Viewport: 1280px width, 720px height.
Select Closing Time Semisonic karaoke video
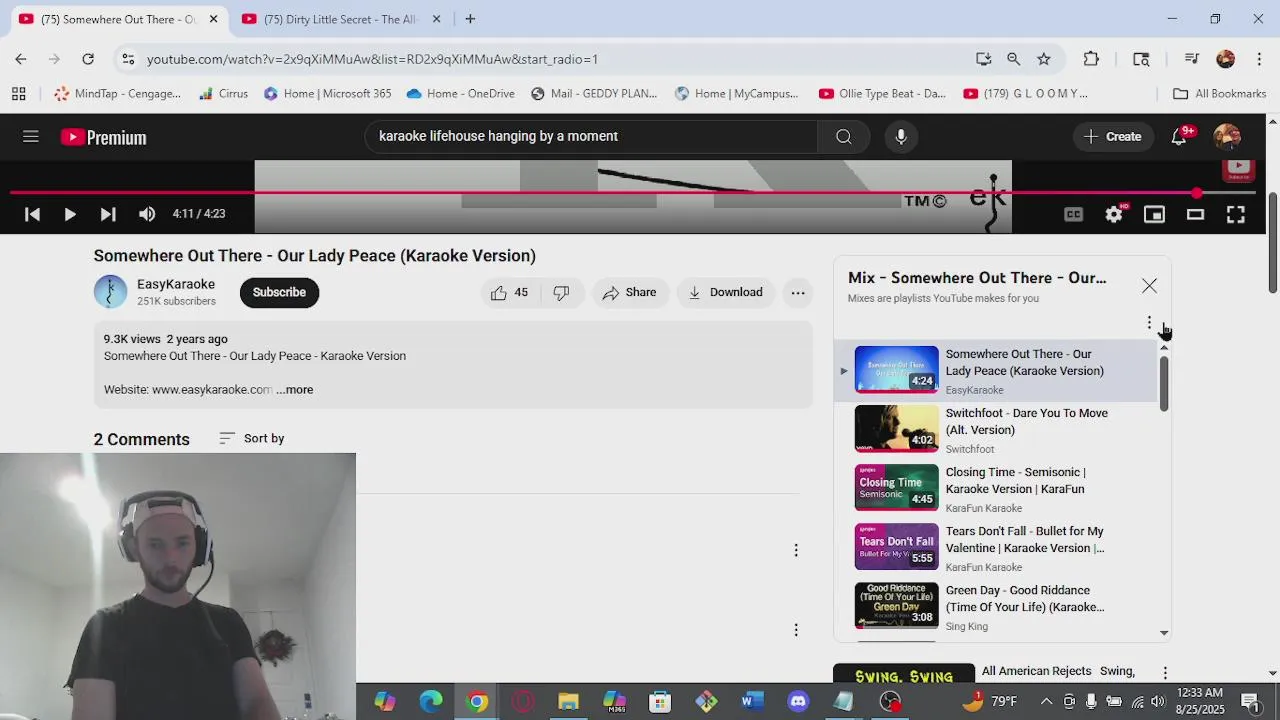point(995,489)
